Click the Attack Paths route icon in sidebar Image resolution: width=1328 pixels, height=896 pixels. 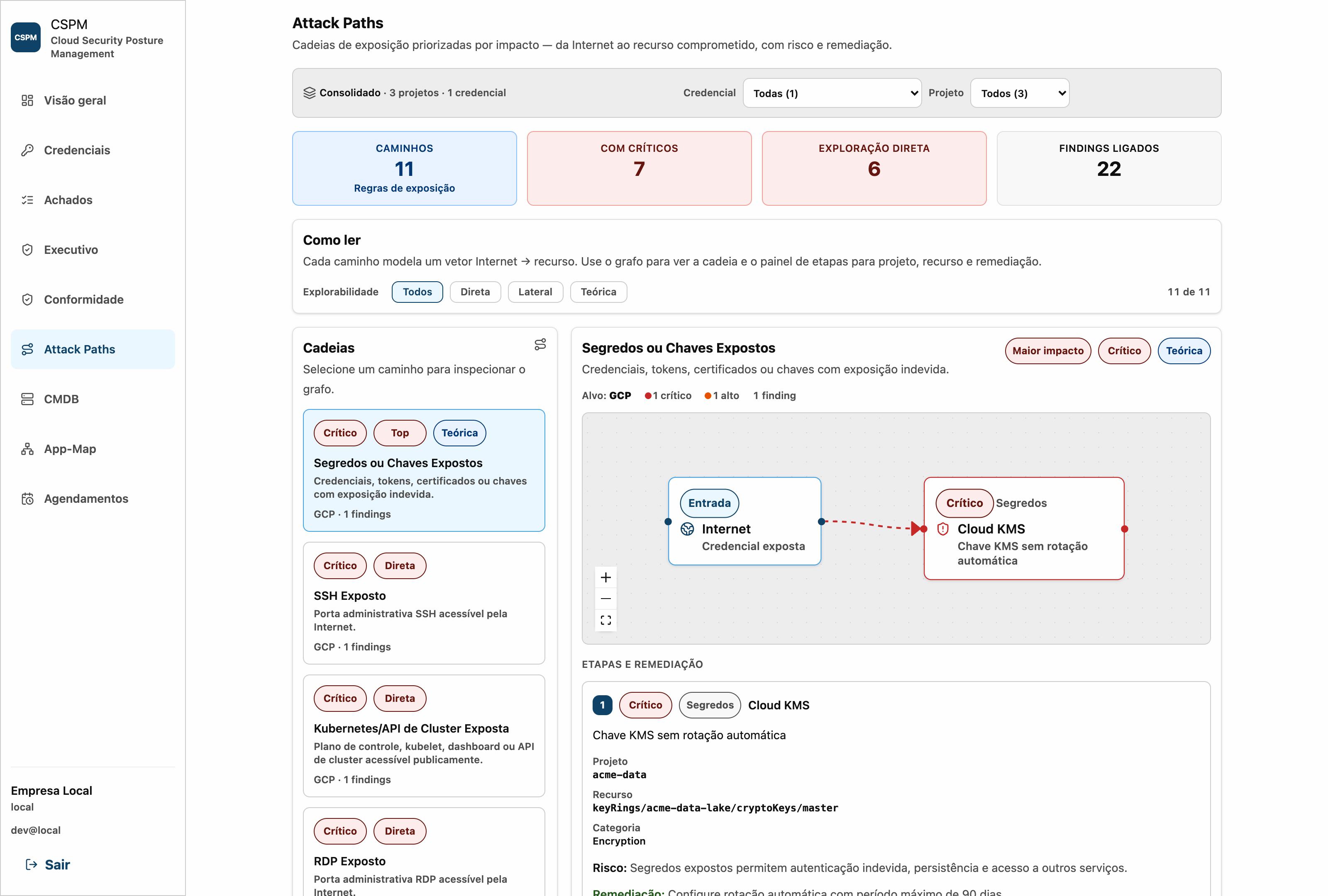tap(27, 349)
